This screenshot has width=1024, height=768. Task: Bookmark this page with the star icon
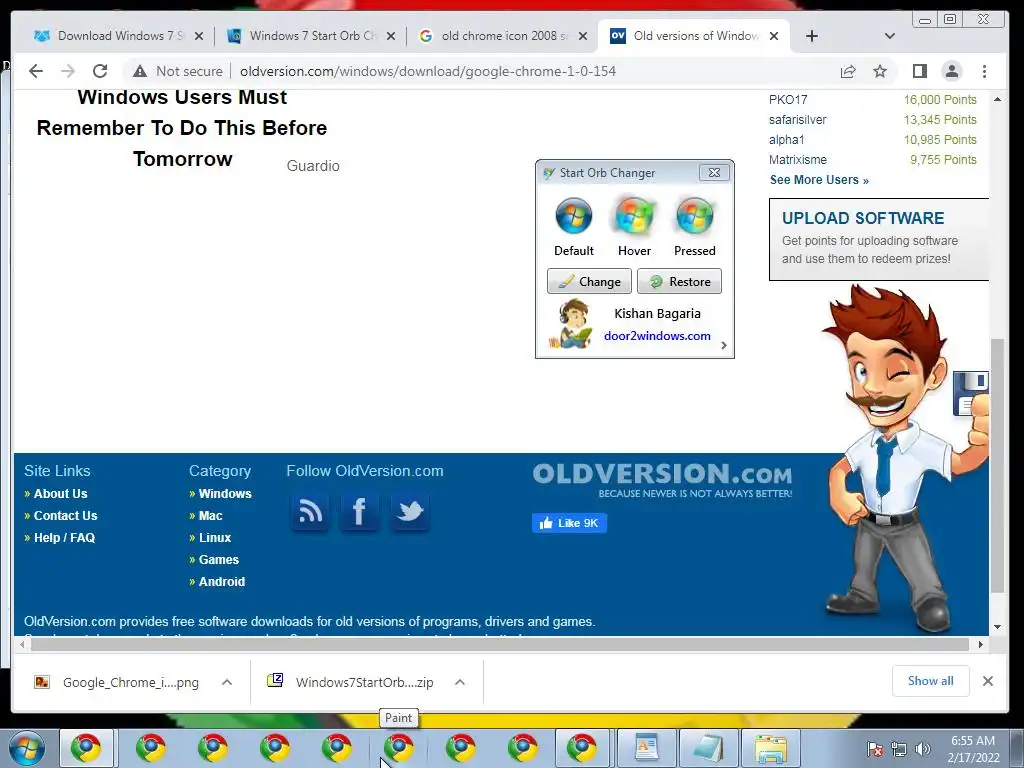click(x=880, y=71)
